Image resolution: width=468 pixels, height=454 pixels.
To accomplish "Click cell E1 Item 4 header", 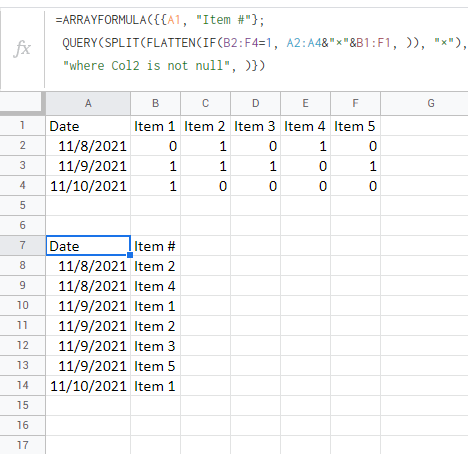I will tap(305, 126).
